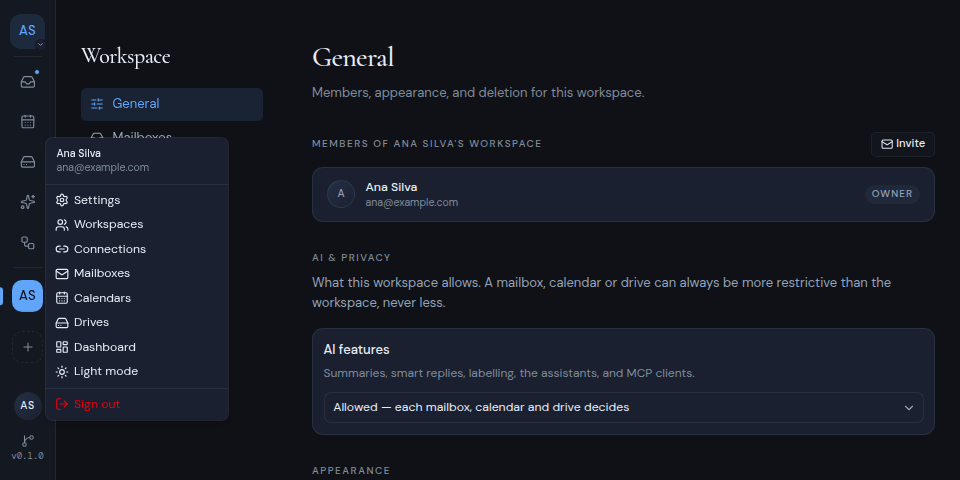Open the AS workspace switcher at top

tap(28, 31)
